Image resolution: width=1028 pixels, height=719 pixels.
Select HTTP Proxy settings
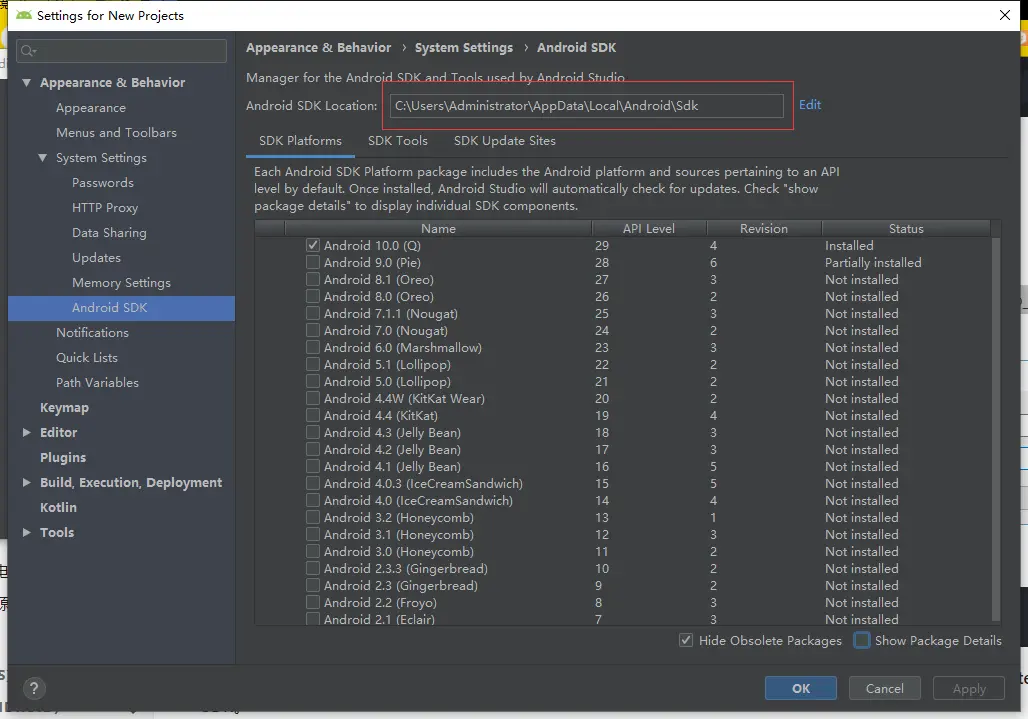click(105, 208)
